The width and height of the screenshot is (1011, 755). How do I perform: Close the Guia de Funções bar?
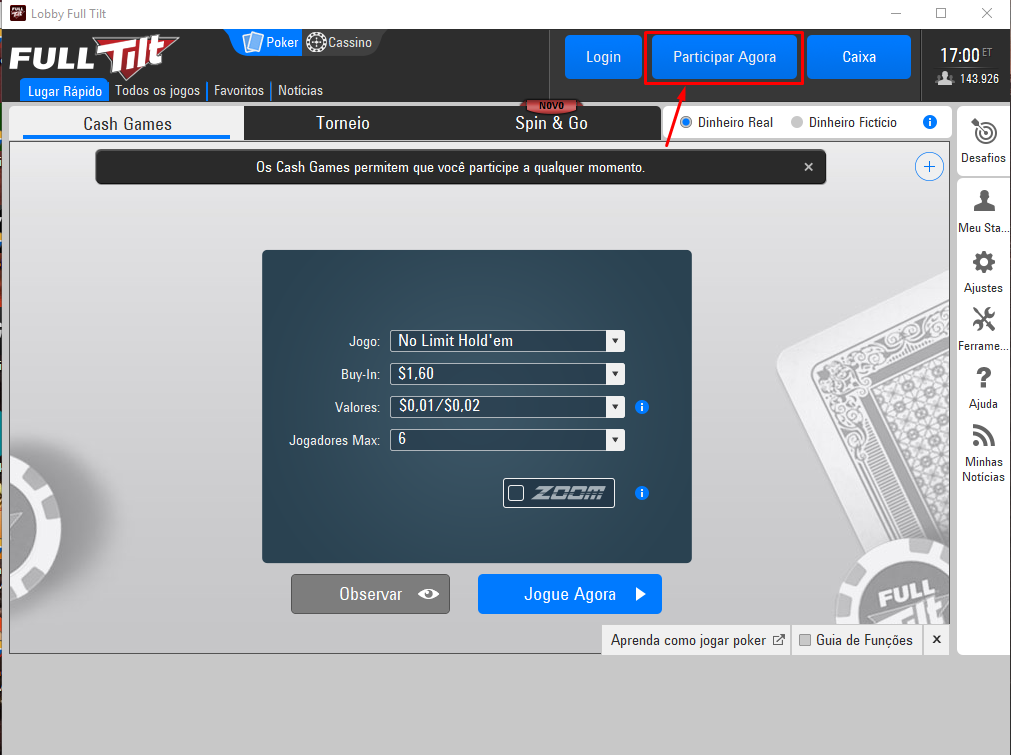click(x=936, y=640)
